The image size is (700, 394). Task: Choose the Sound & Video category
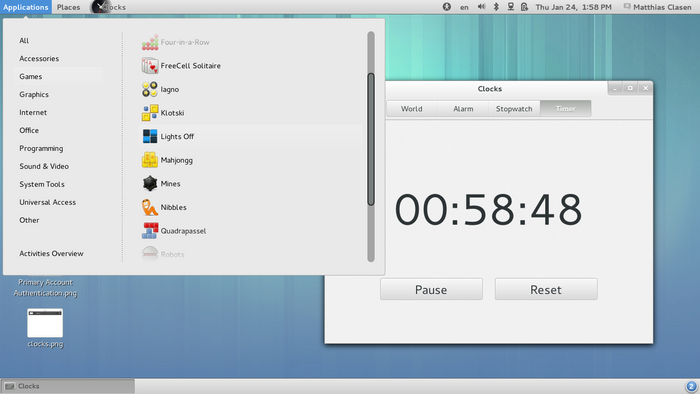tap(44, 166)
